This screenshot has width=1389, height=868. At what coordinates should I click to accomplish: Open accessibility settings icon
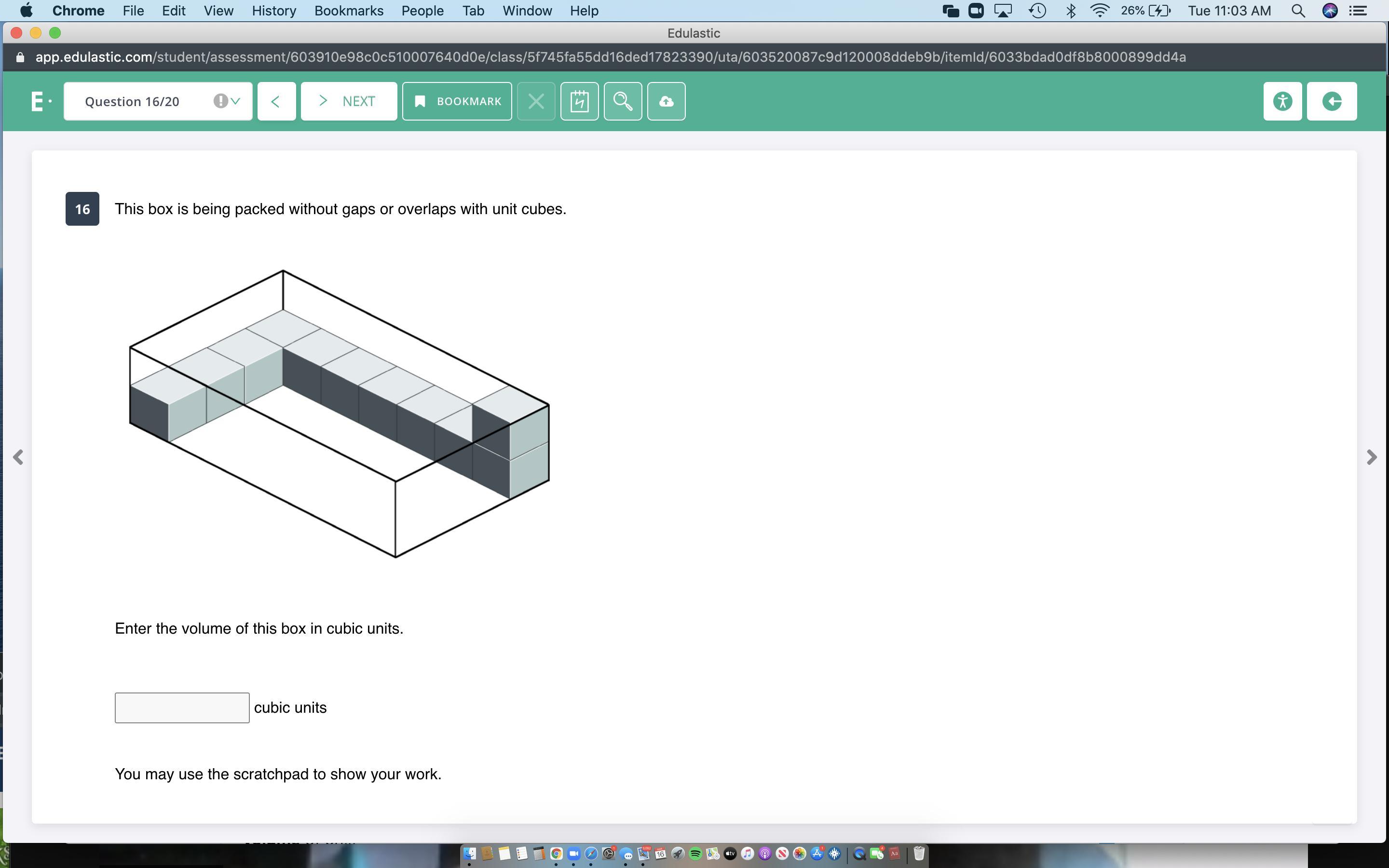tap(1282, 101)
